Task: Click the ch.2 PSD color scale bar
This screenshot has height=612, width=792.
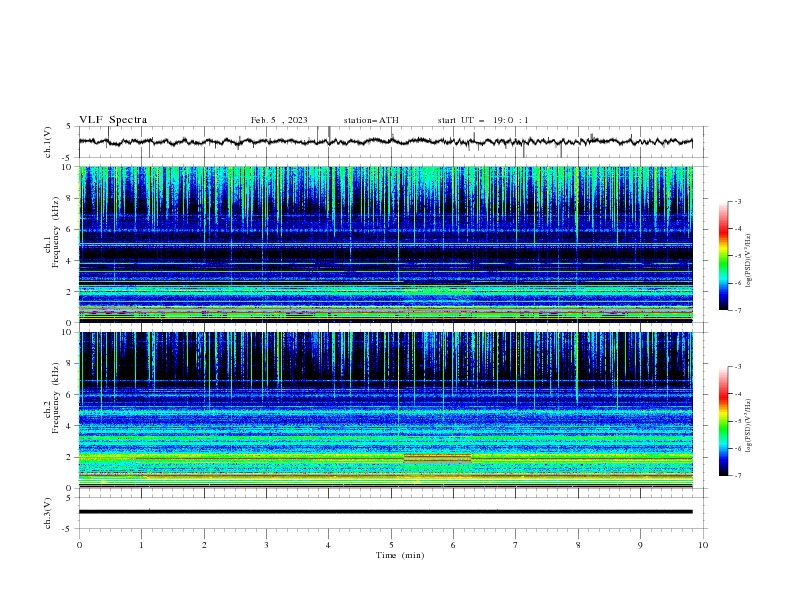Action: coord(723,421)
